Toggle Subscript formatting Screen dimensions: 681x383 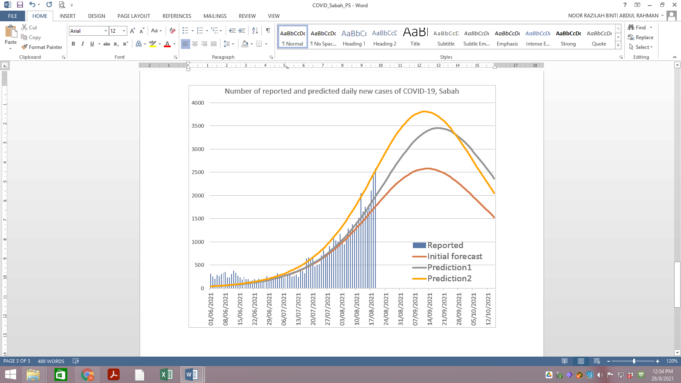[116, 44]
